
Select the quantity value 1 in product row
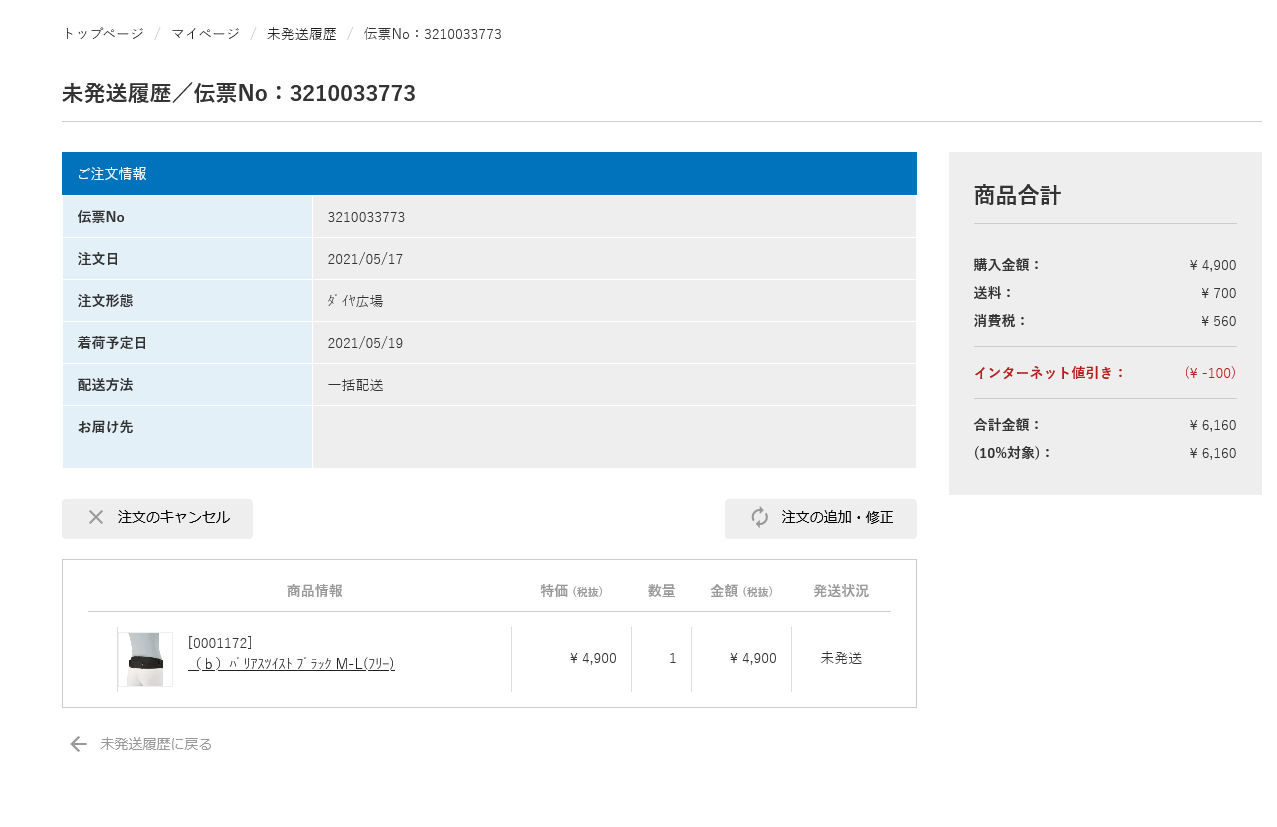pyautogui.click(x=673, y=658)
